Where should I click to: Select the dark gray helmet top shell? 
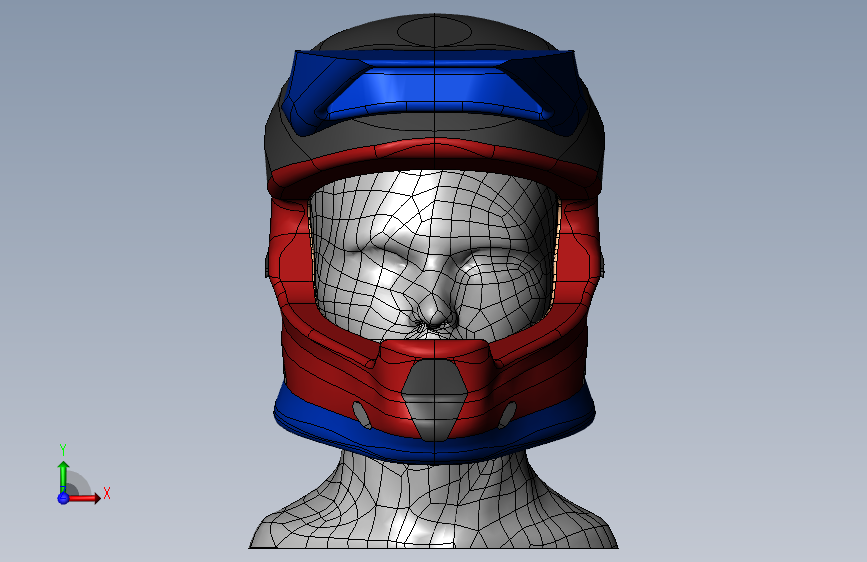tap(435, 33)
